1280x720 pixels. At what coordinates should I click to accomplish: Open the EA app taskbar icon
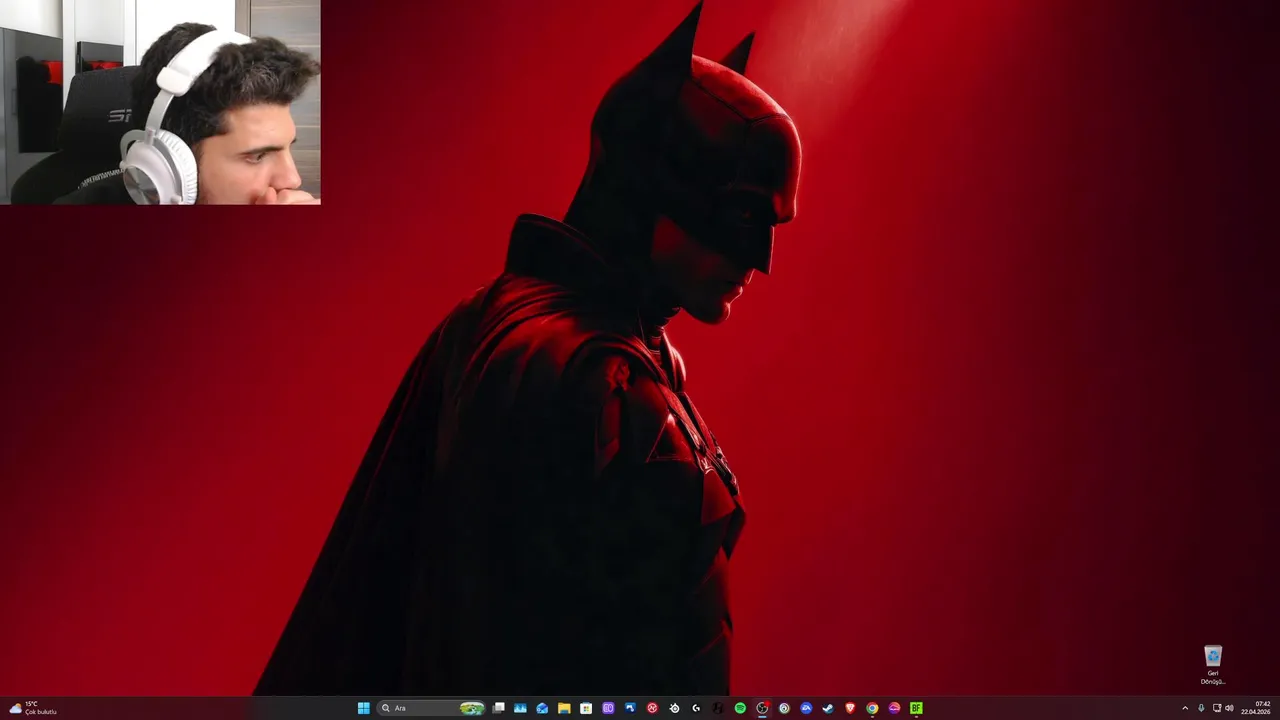click(806, 708)
